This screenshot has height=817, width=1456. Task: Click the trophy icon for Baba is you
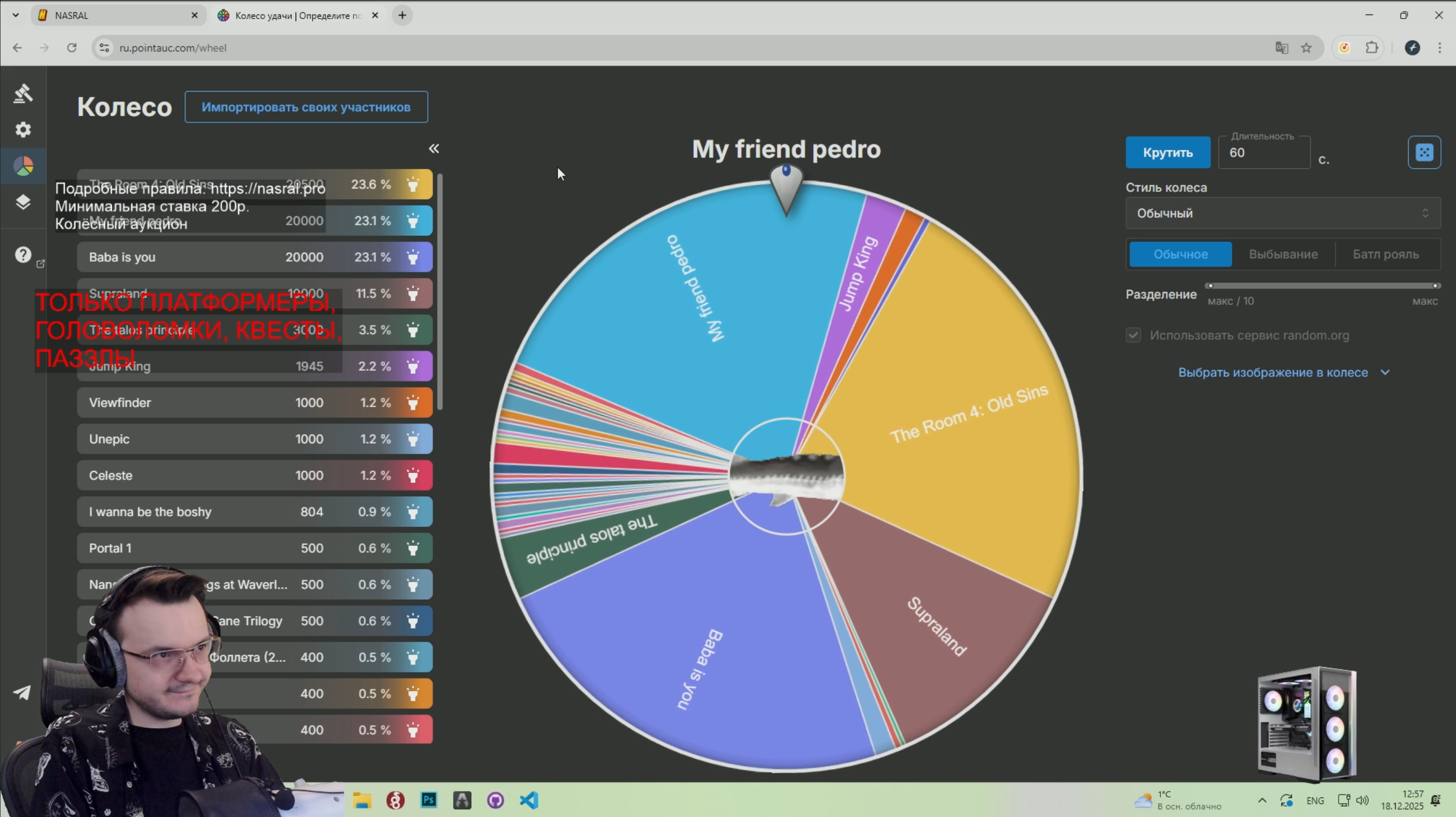[x=413, y=257]
